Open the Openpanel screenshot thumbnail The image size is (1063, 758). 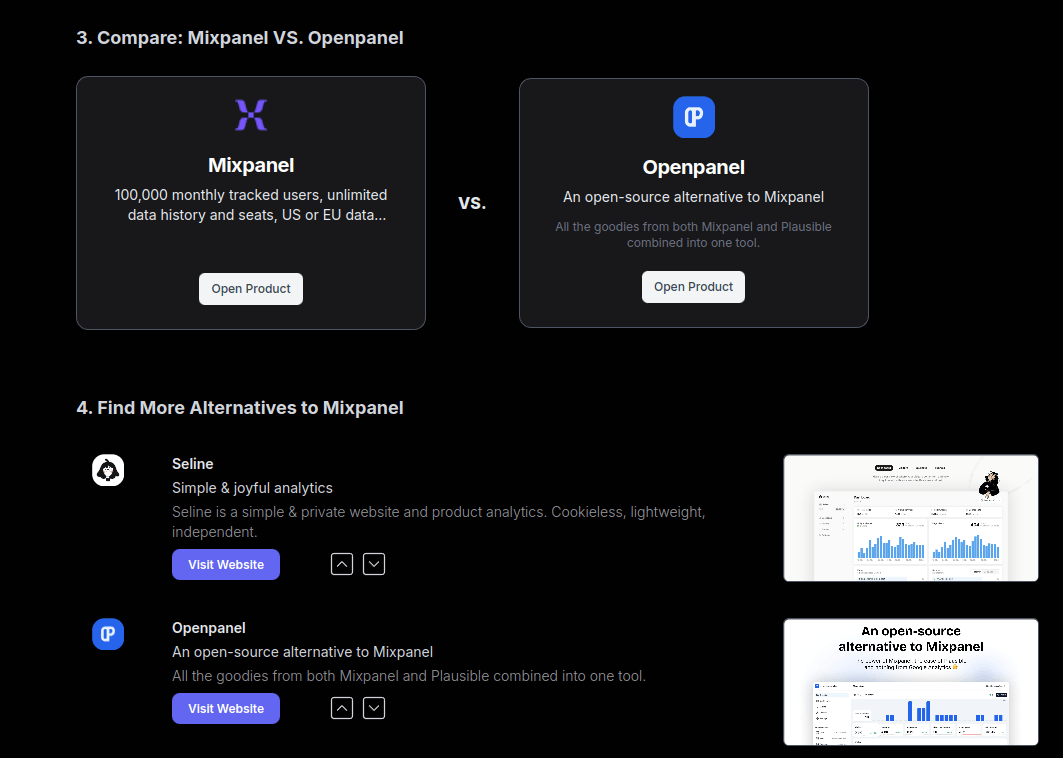910,682
